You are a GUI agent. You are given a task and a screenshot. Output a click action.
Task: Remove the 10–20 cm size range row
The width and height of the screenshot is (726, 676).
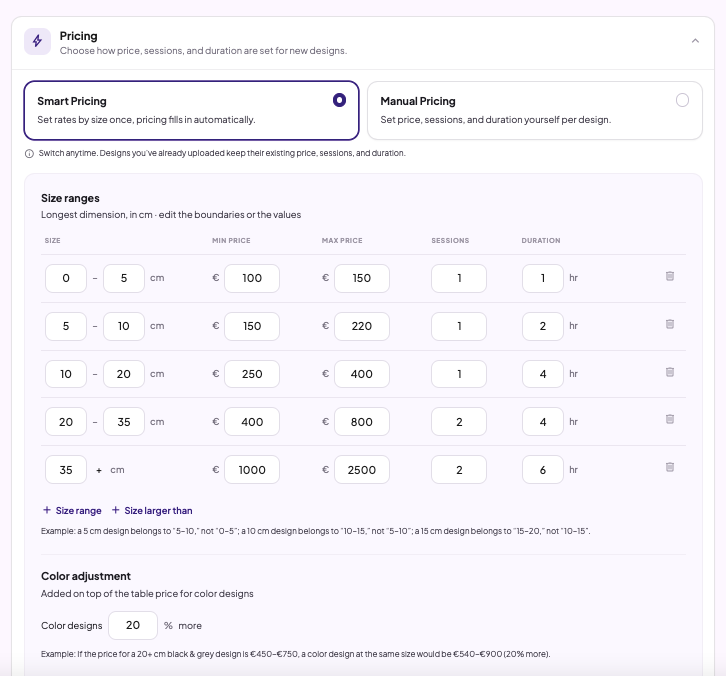[x=670, y=372]
